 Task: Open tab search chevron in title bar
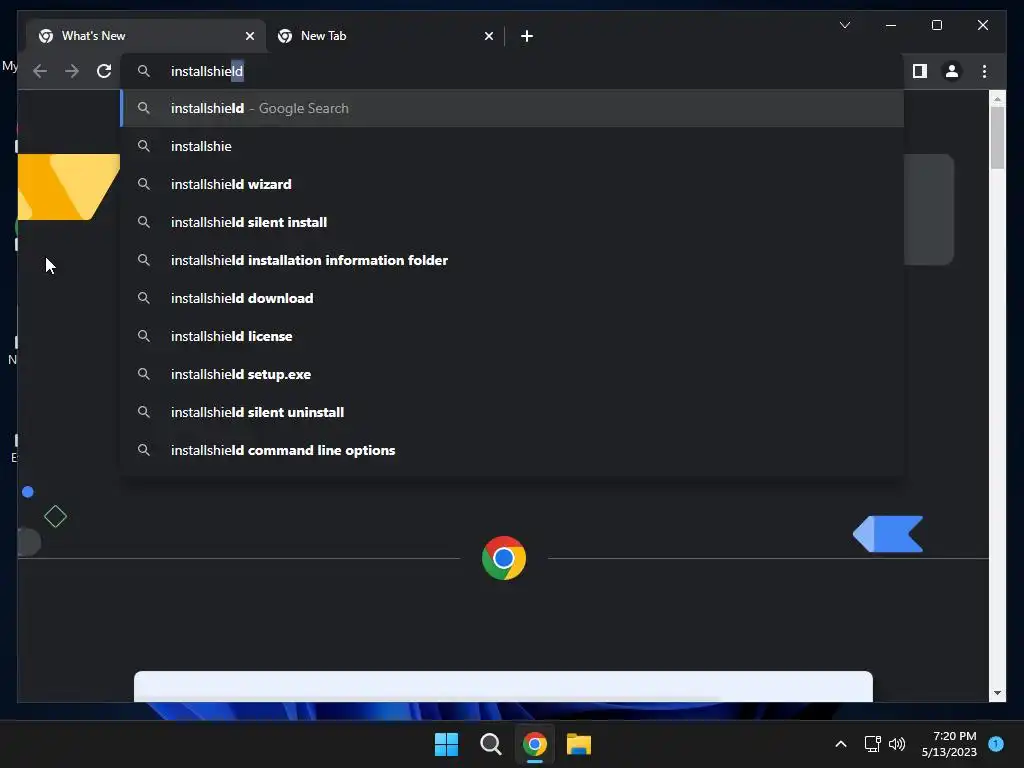click(x=844, y=25)
